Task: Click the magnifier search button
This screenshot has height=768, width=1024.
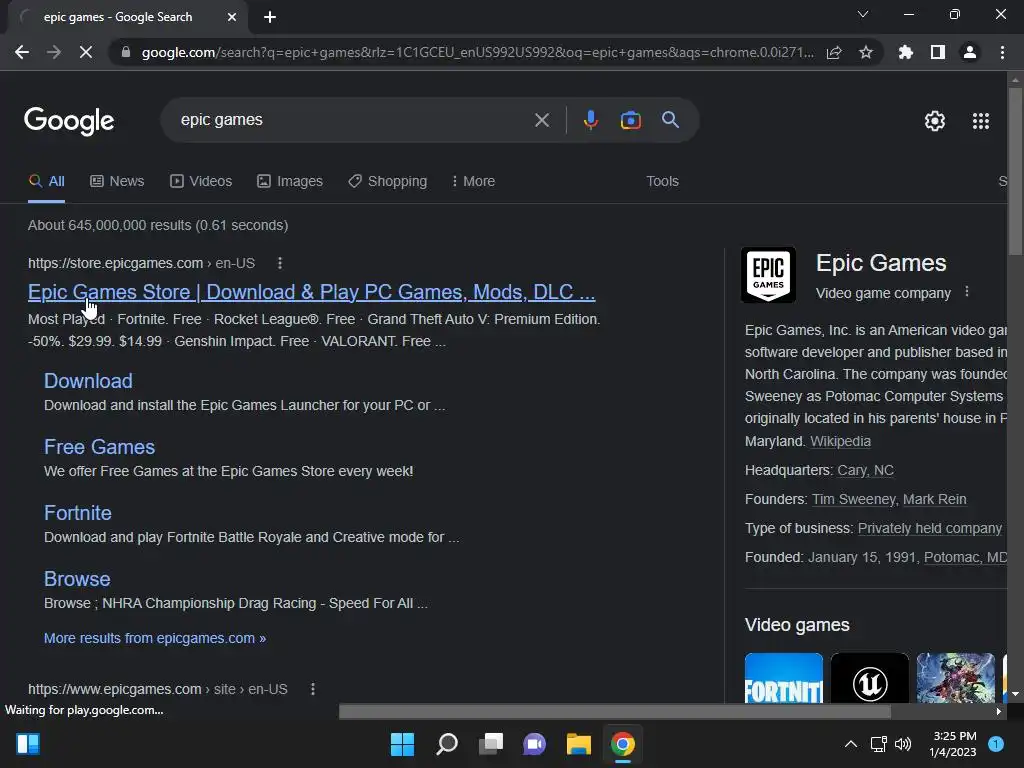Action: (x=671, y=120)
